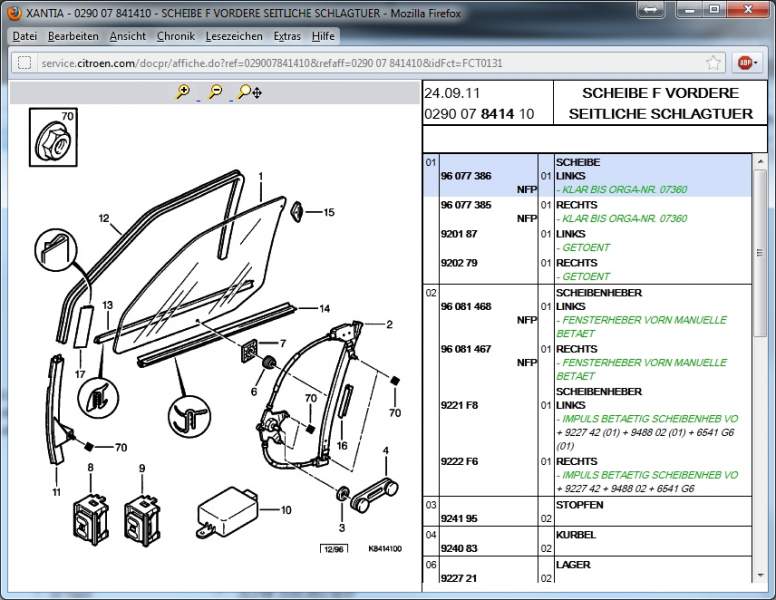The height and width of the screenshot is (600, 776).
Task: Select part number 9201 87
Action: (459, 234)
